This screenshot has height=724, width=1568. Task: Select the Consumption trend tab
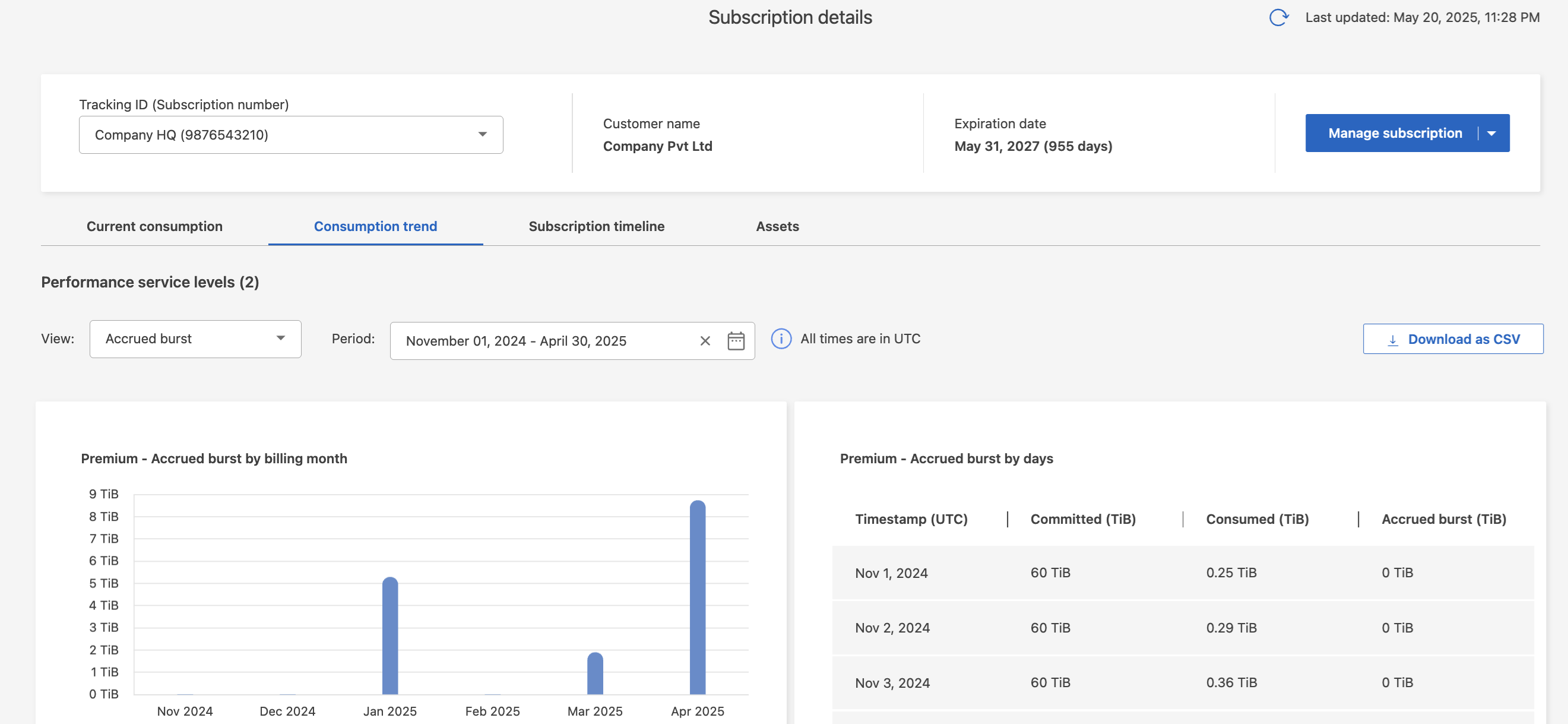[x=375, y=226]
